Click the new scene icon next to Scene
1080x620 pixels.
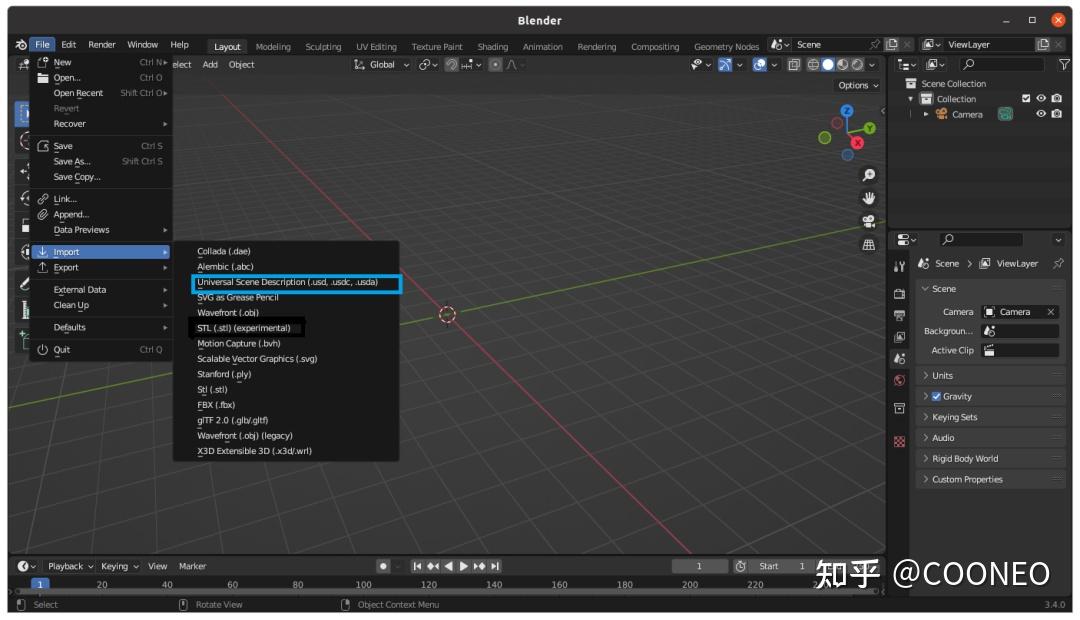(x=892, y=44)
